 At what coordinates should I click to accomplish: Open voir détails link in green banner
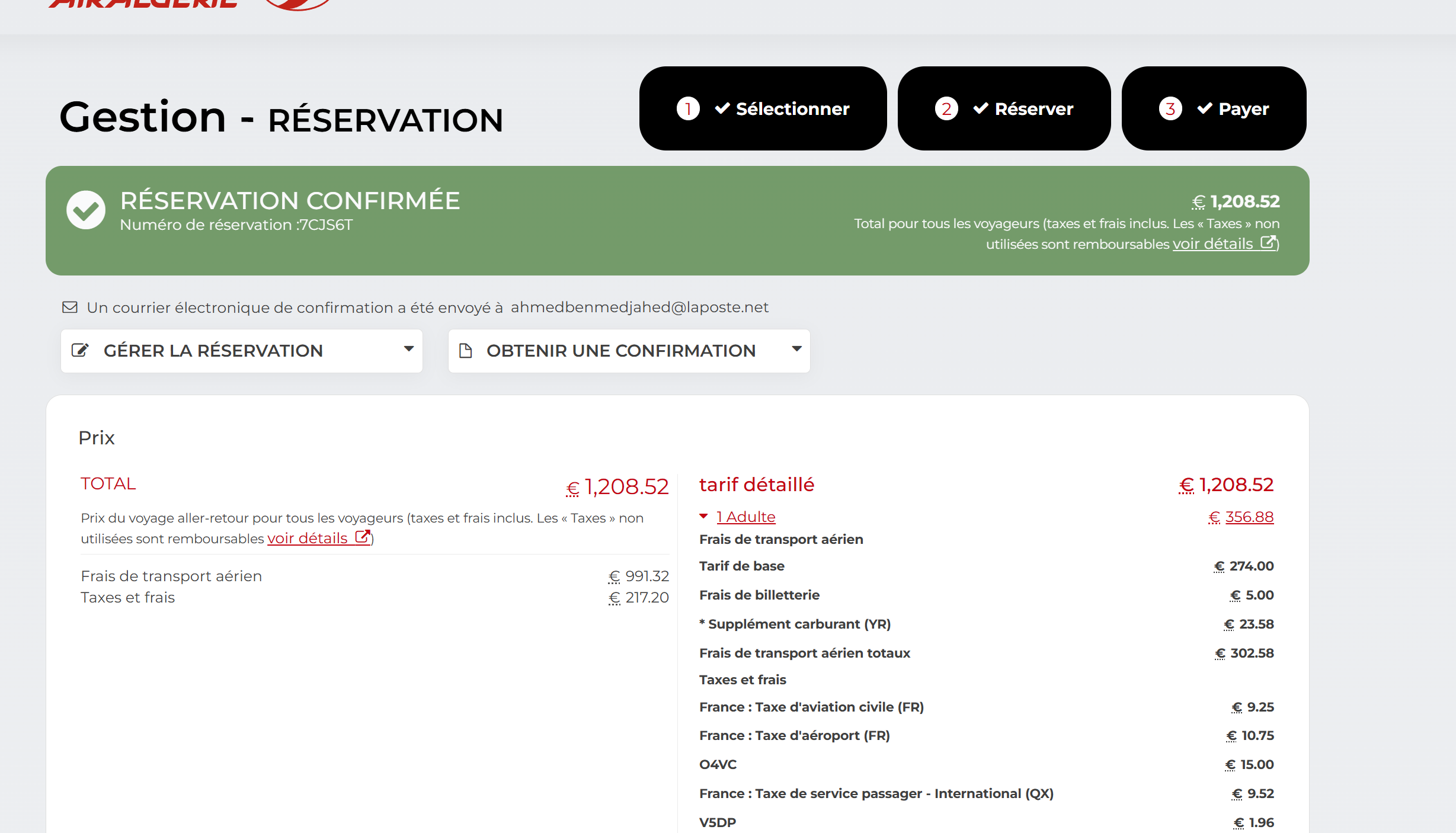(x=1212, y=244)
